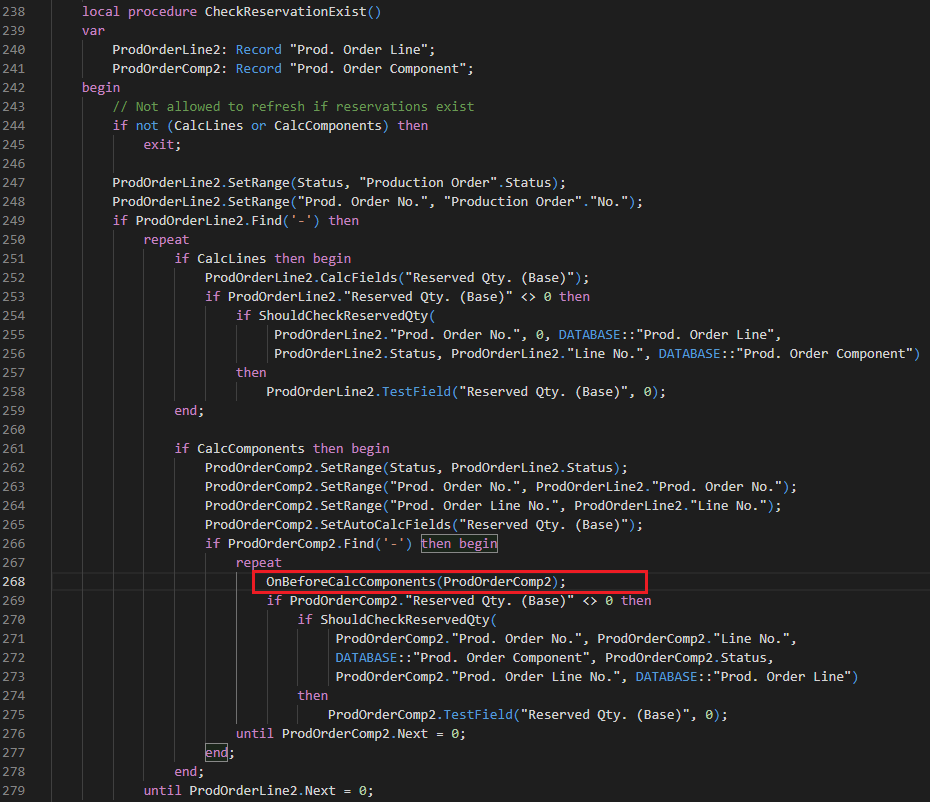Click line number 279 in the gutter

14,790
